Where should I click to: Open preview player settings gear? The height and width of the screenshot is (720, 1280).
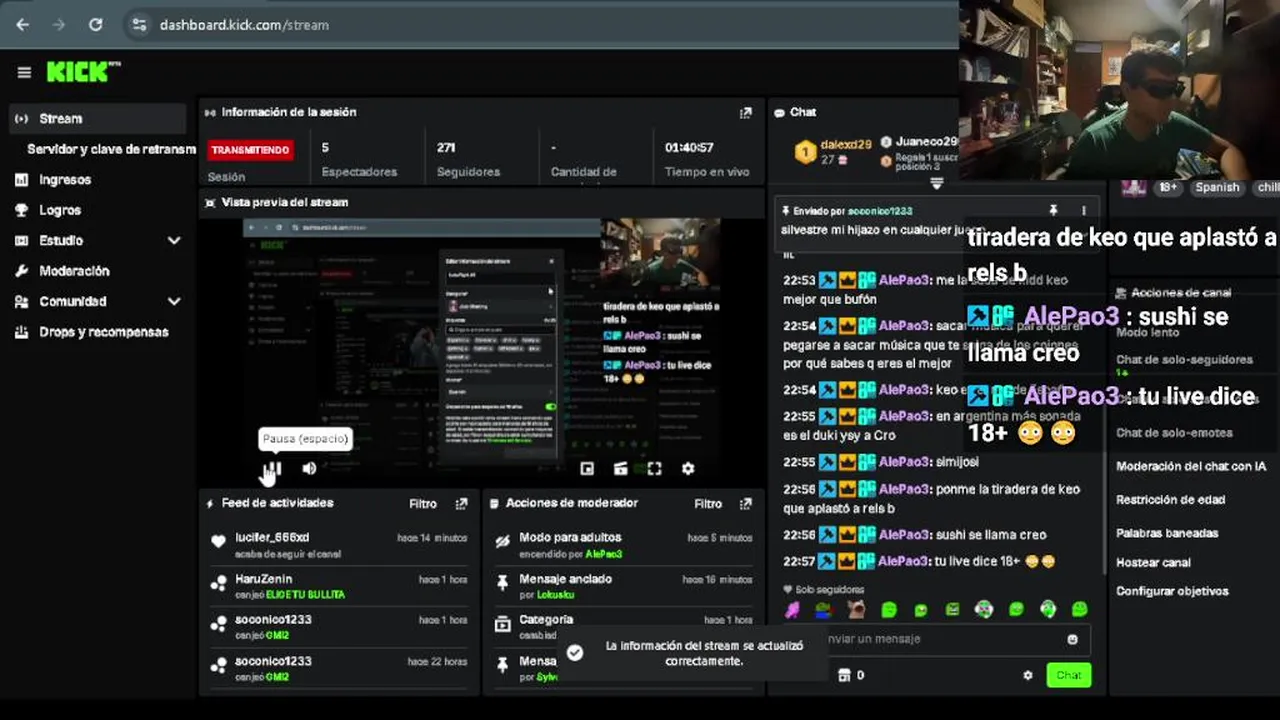[x=688, y=468]
